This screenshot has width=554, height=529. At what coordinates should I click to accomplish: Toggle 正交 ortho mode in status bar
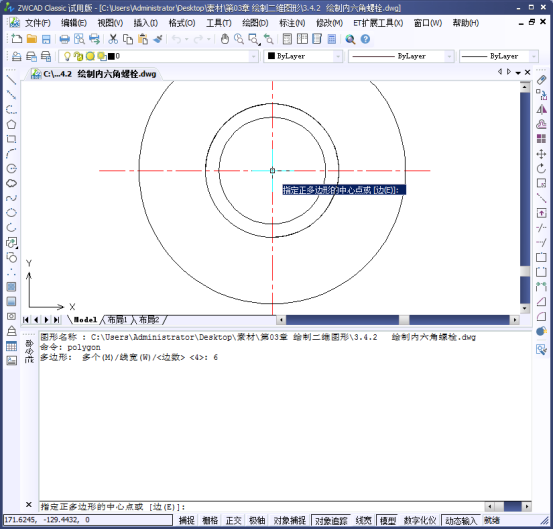click(x=233, y=520)
